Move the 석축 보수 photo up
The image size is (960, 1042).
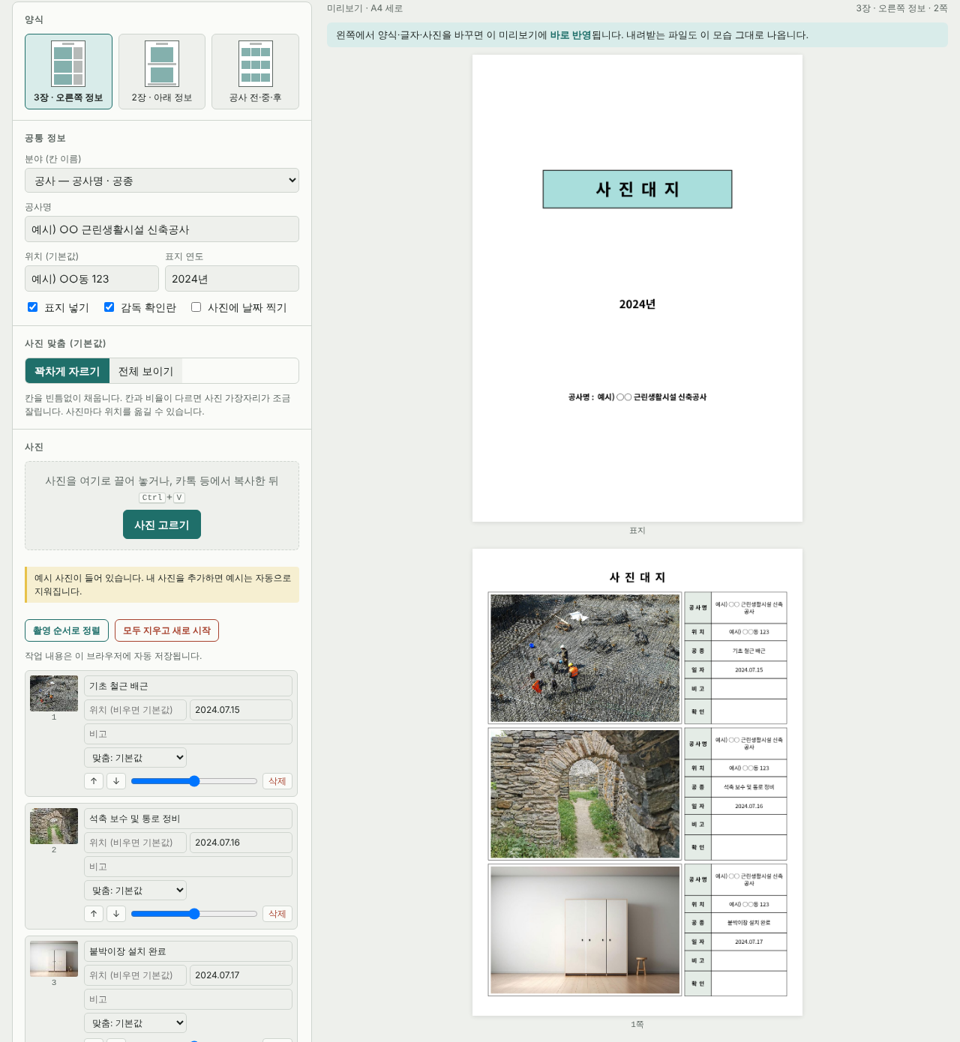click(x=94, y=914)
